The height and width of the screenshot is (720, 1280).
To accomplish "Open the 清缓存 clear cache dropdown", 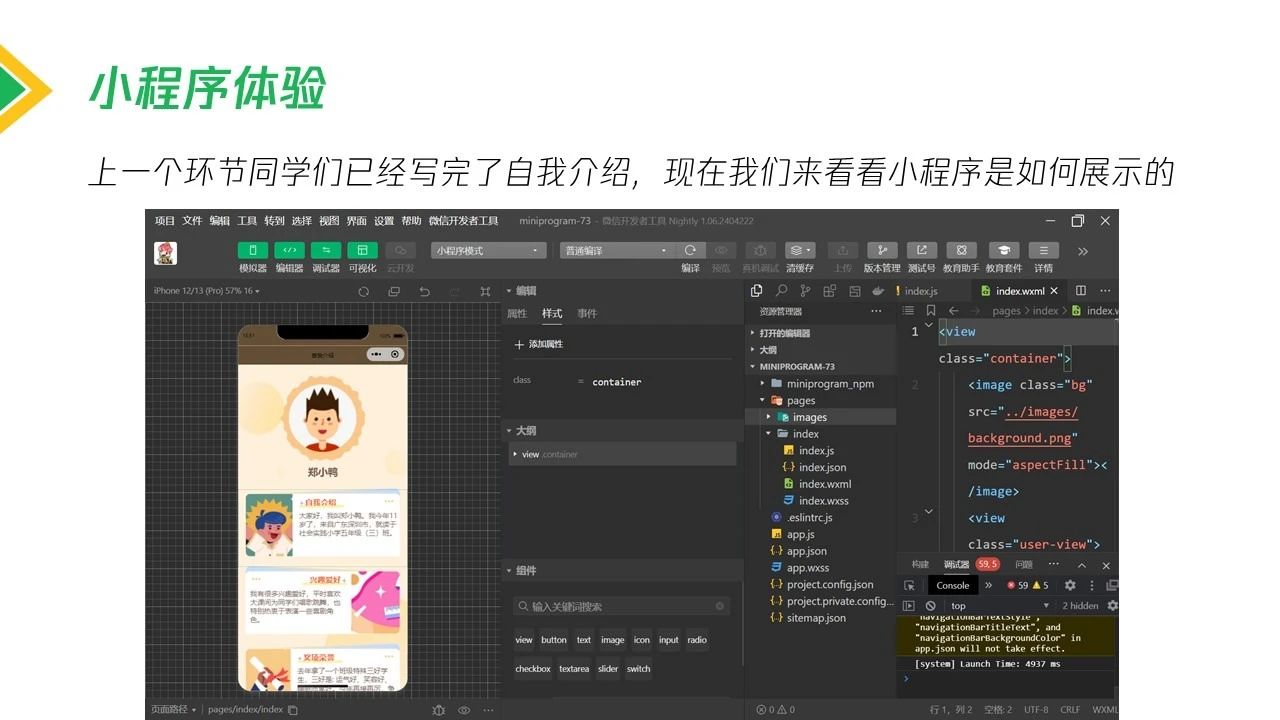I will (x=800, y=250).
